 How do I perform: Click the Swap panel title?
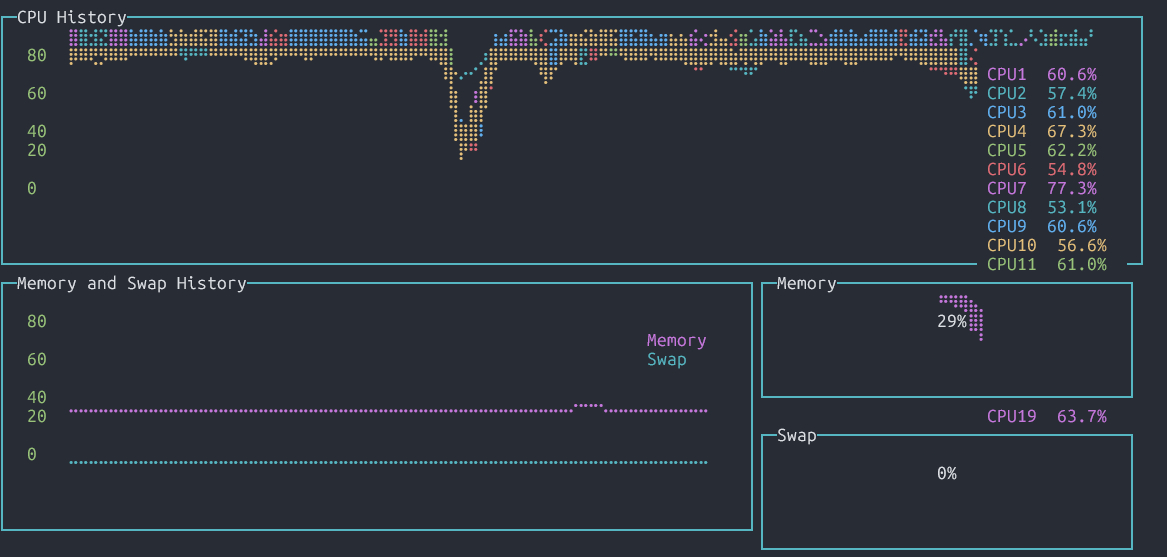(x=796, y=435)
